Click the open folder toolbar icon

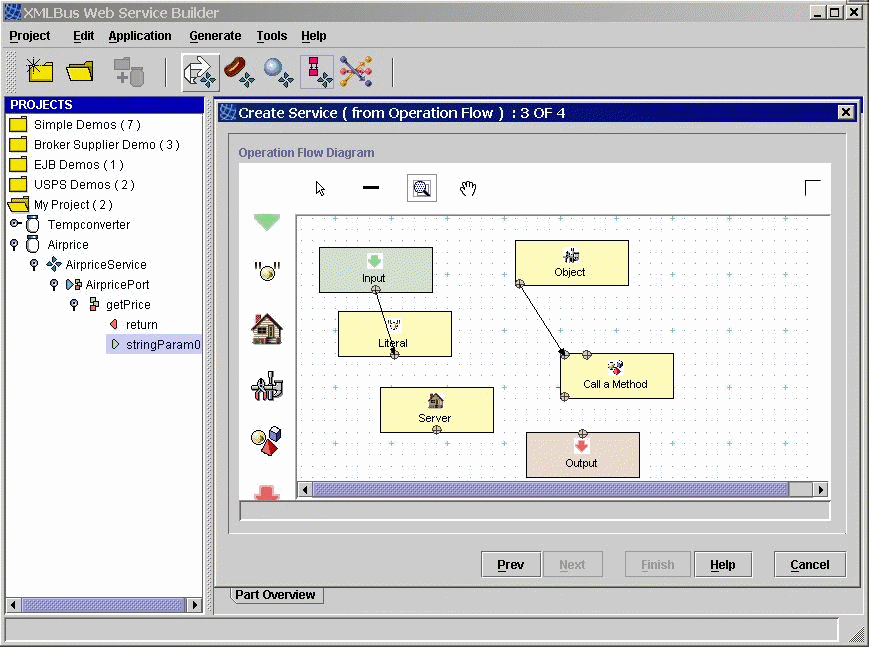click(x=80, y=70)
